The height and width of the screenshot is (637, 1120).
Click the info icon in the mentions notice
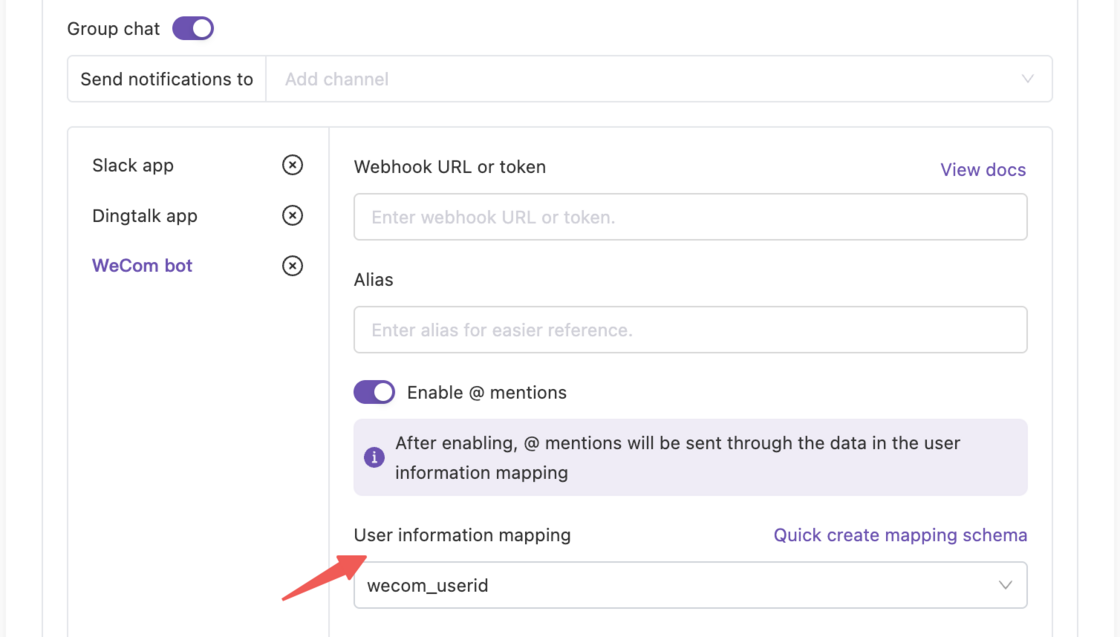pos(374,457)
